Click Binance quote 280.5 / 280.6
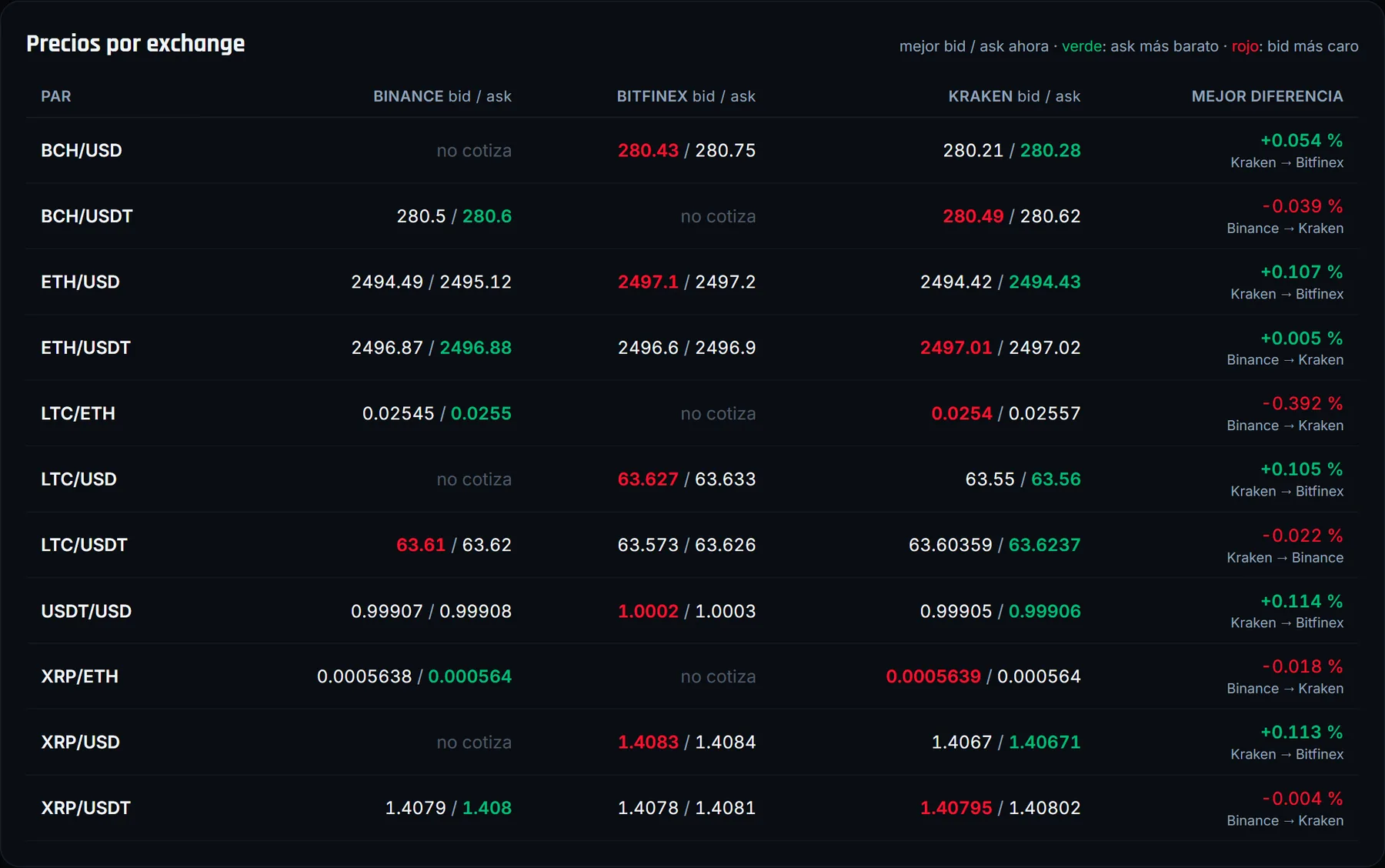This screenshot has height=868, width=1385. click(454, 216)
